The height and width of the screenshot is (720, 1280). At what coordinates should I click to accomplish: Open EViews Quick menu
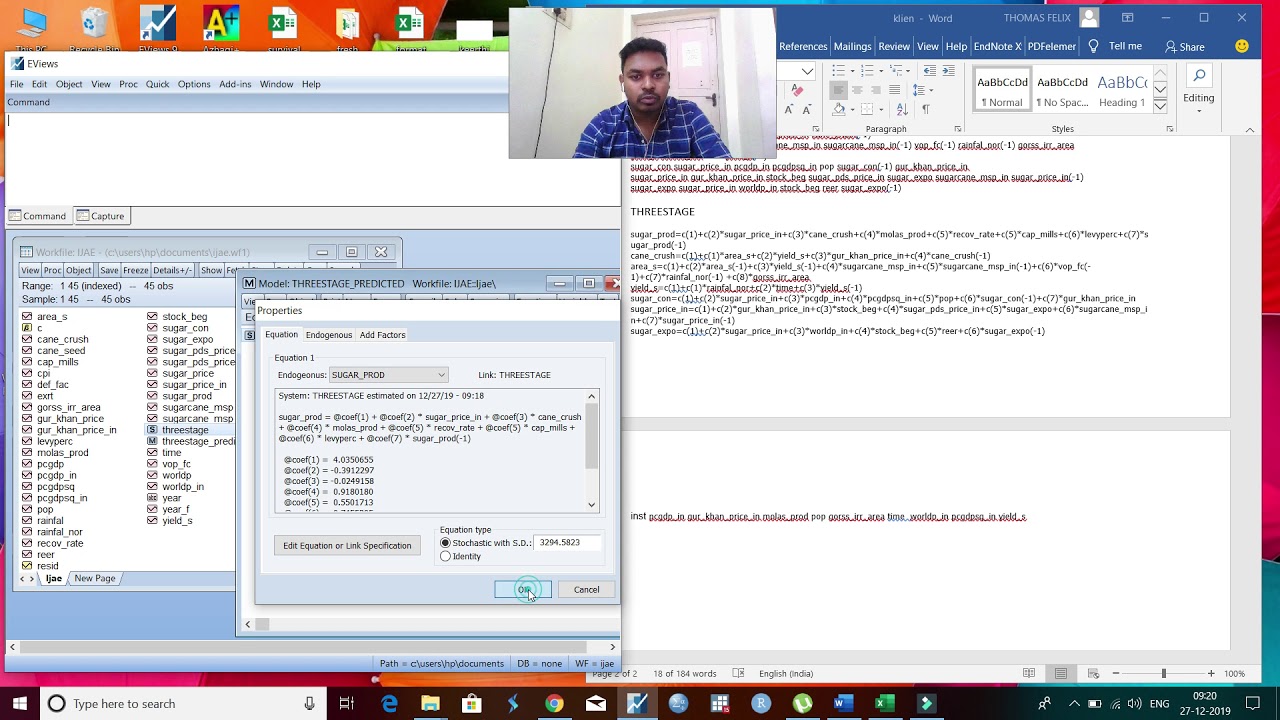click(x=157, y=84)
